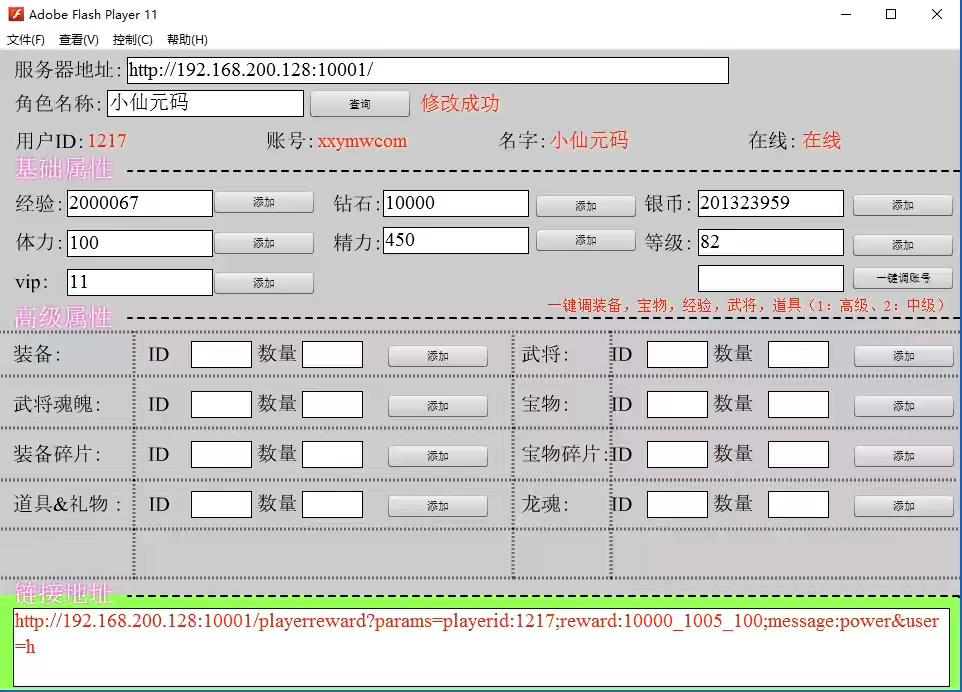Click 添加 button in 装备碎片 row
The height and width of the screenshot is (692, 962).
[438, 456]
